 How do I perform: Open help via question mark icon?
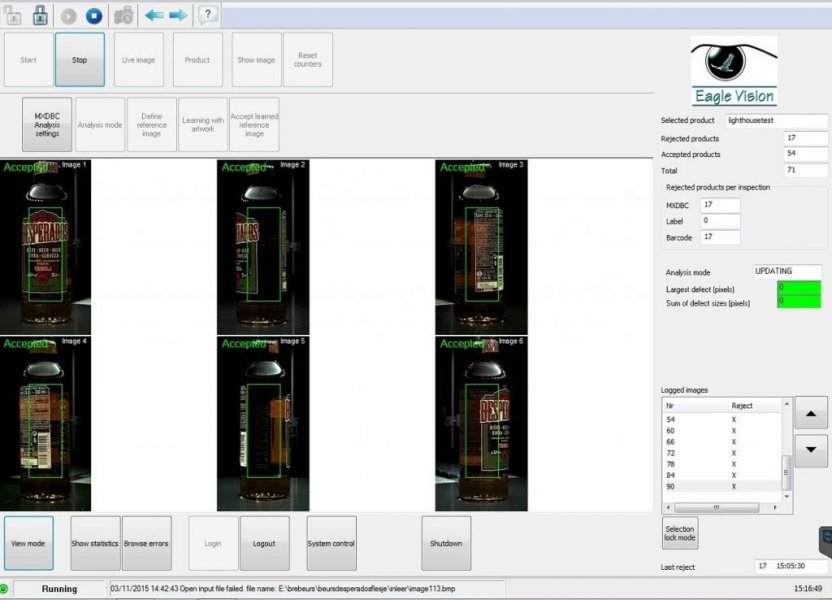click(207, 15)
